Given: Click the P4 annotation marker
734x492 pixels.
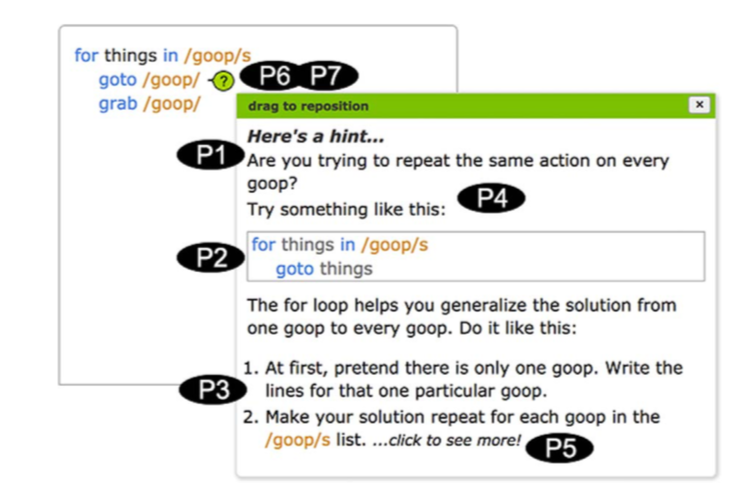Looking at the screenshot, I should [x=491, y=198].
